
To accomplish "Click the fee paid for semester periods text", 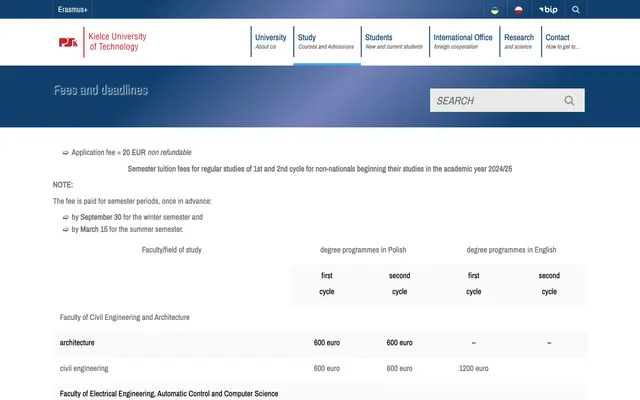I will pos(132,201).
